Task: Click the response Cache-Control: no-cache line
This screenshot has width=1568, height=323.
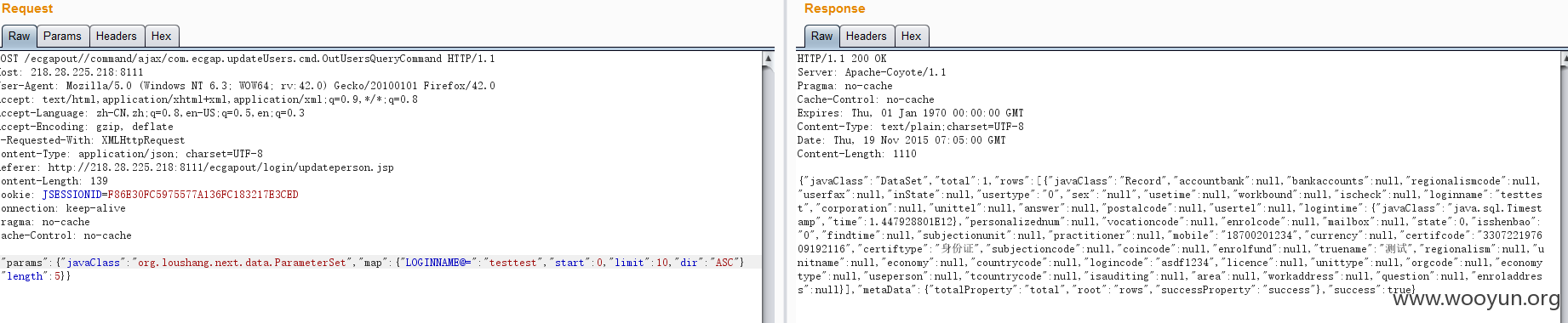Action: click(866, 99)
